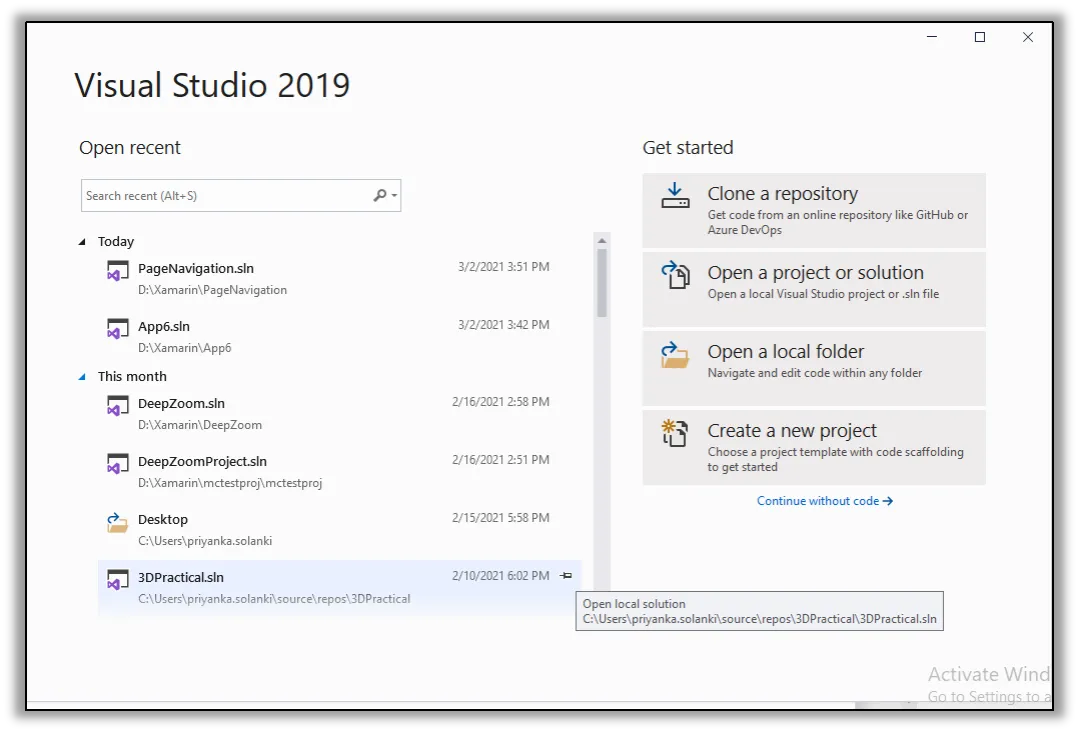Pin 3DPractical.sln using the pin icon
This screenshot has height=733, width=1079.
pyautogui.click(x=566, y=575)
